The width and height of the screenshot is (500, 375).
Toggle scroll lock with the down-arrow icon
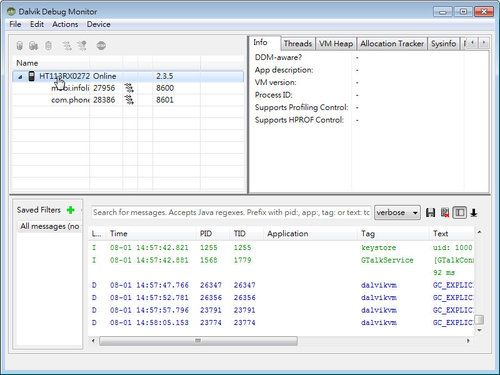(474, 213)
